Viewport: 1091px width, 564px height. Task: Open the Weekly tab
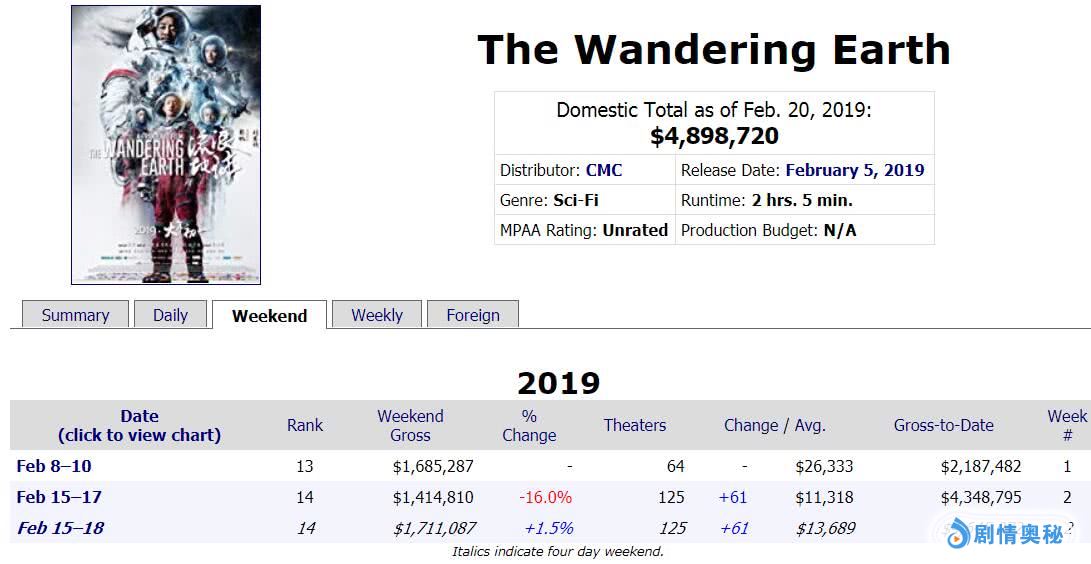coord(377,315)
